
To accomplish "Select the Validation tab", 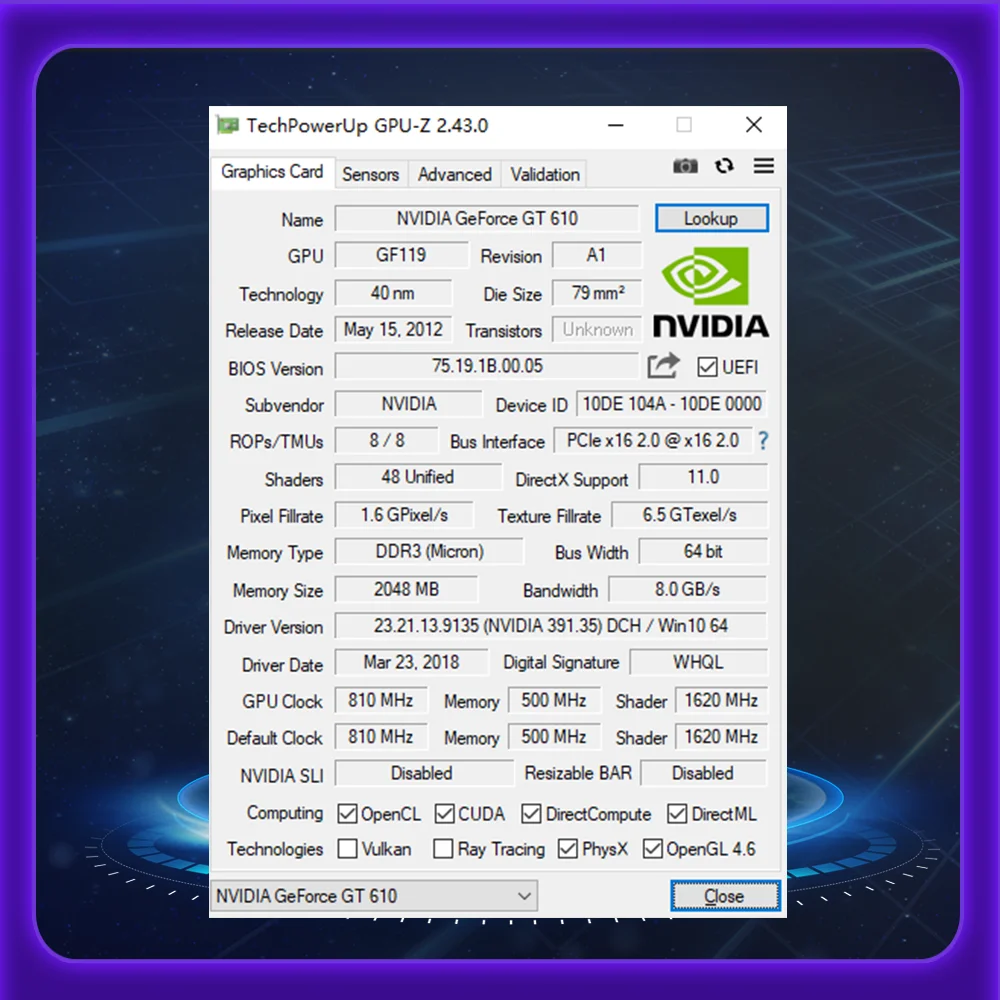I will click(x=545, y=174).
